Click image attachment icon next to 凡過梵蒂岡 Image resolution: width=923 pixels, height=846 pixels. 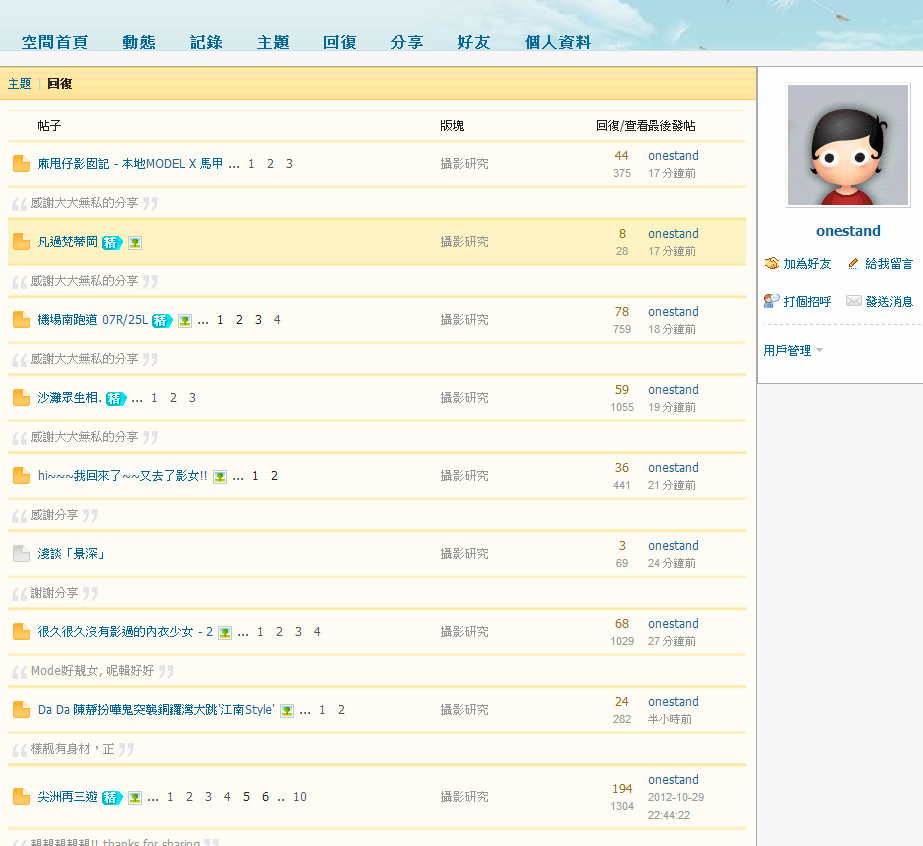point(135,242)
